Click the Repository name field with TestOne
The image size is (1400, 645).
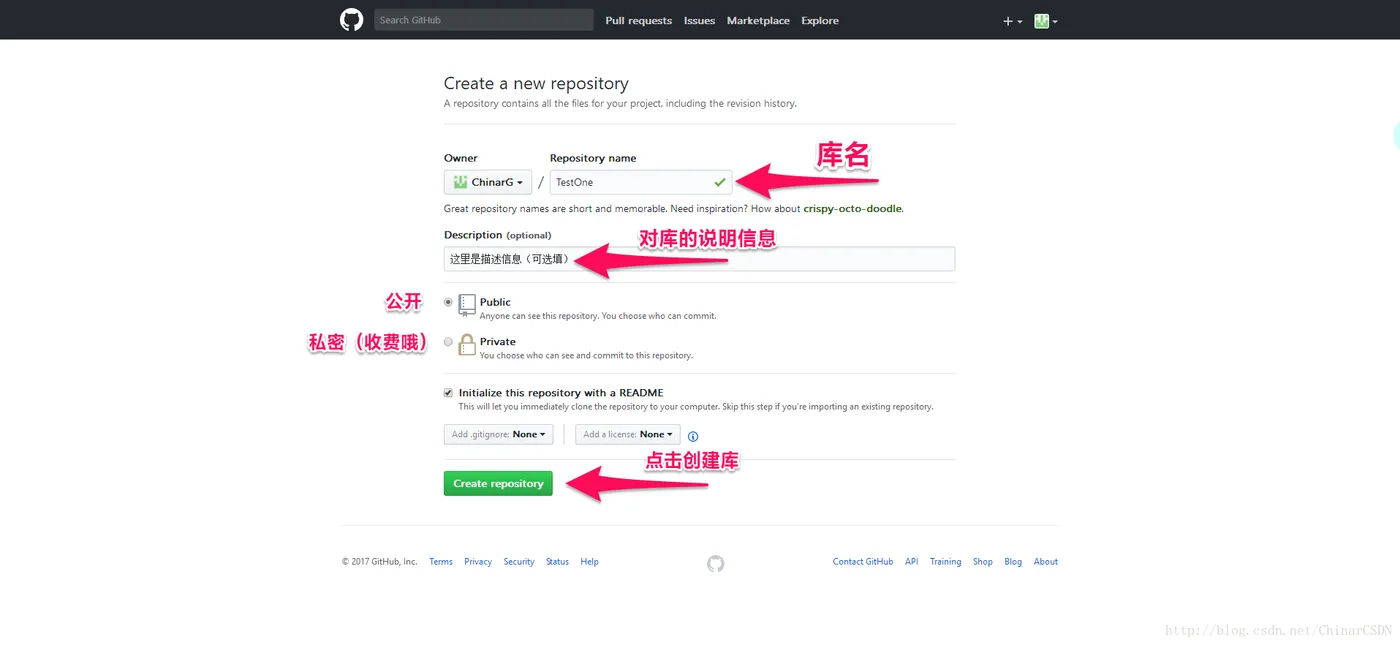click(641, 182)
